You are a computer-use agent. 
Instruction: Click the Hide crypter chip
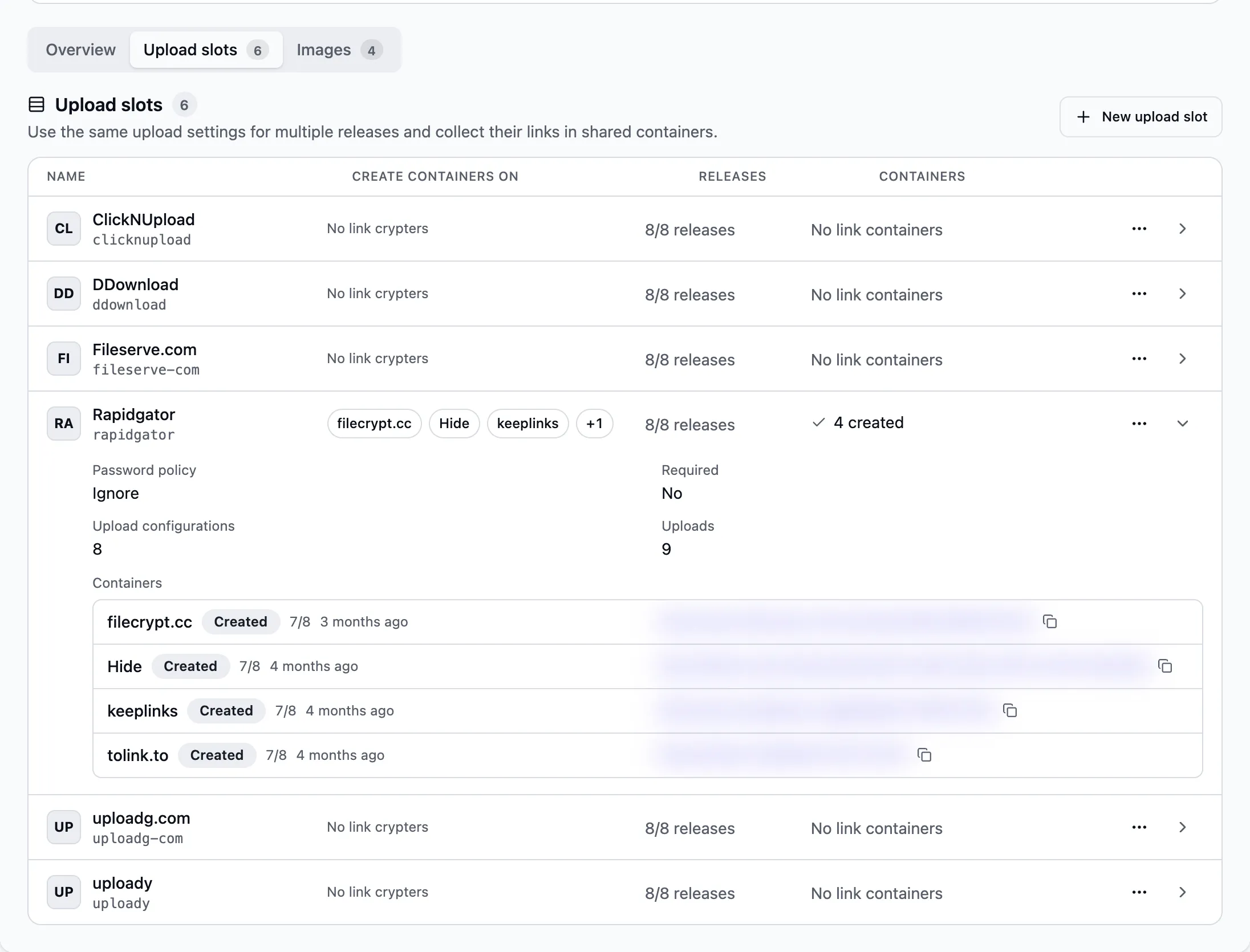click(x=454, y=424)
